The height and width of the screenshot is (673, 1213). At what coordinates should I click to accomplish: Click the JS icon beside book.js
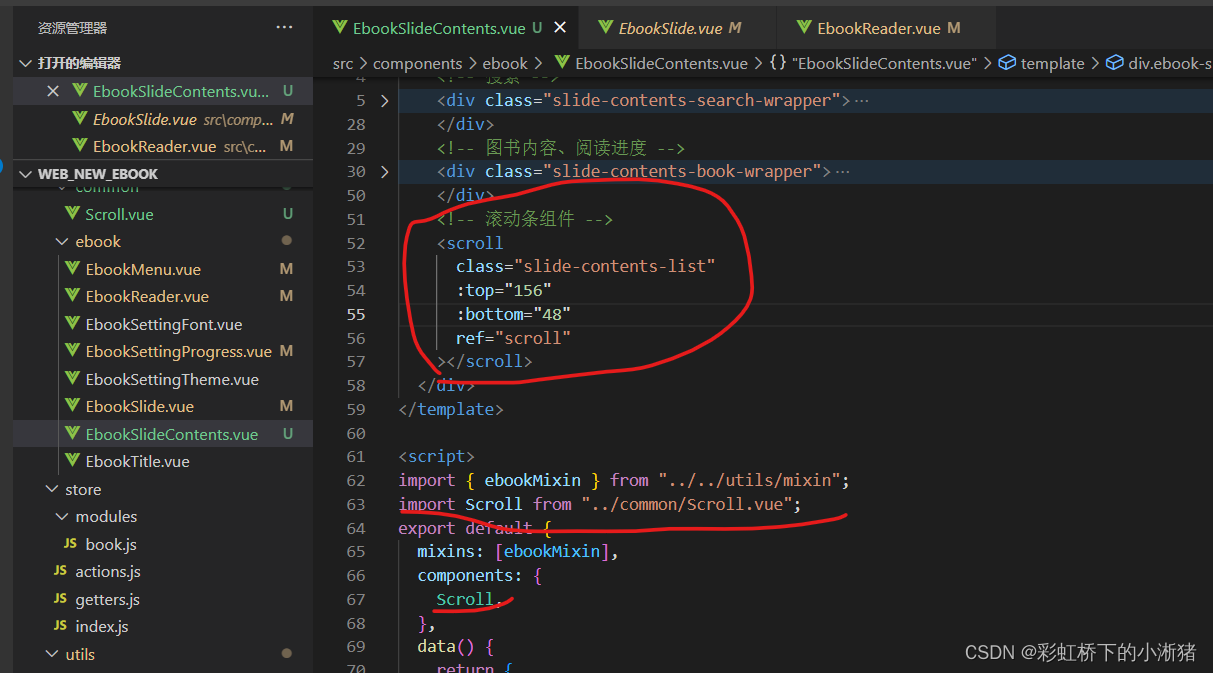coord(70,544)
